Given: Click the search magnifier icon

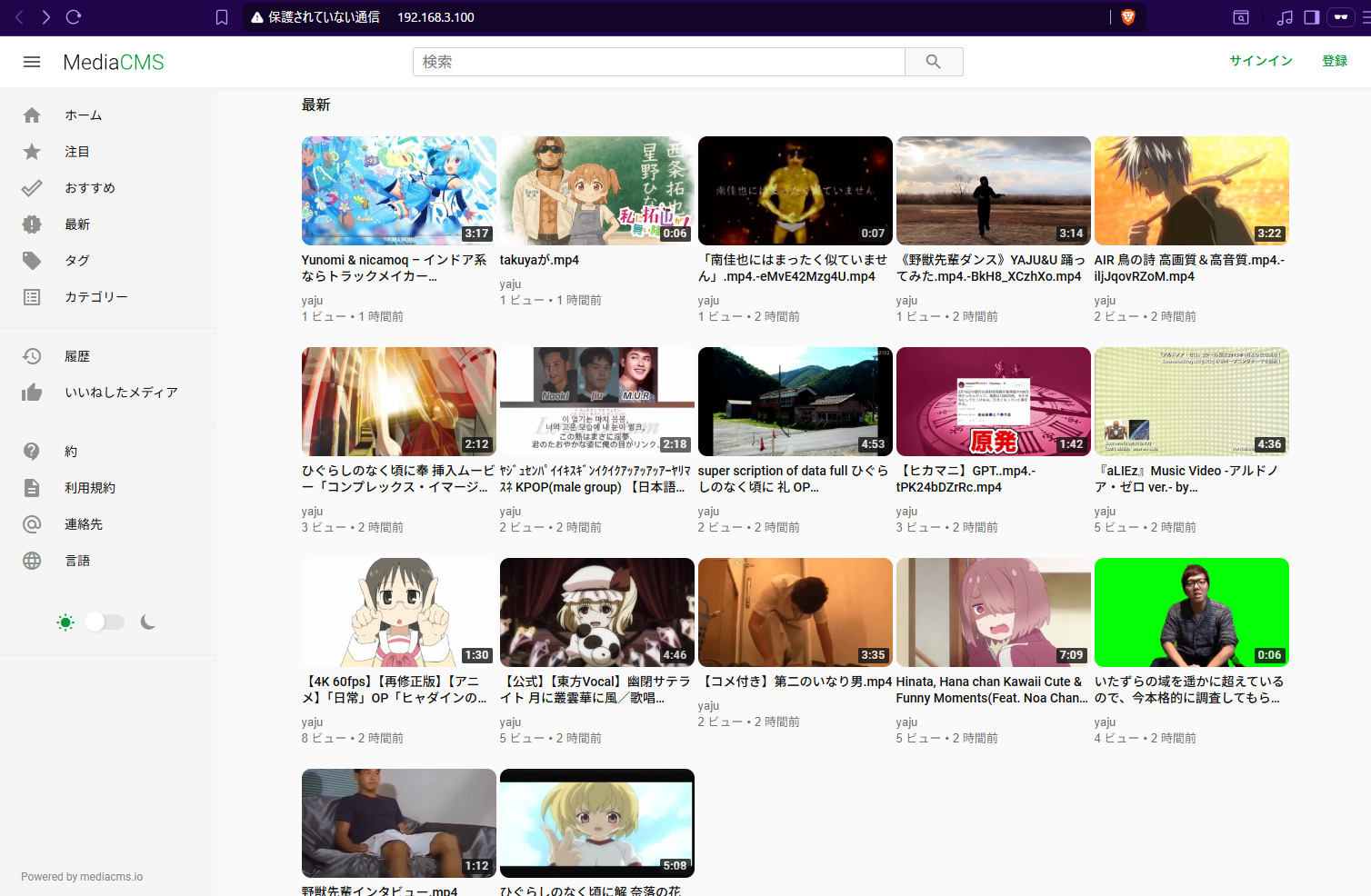Looking at the screenshot, I should pyautogui.click(x=934, y=61).
